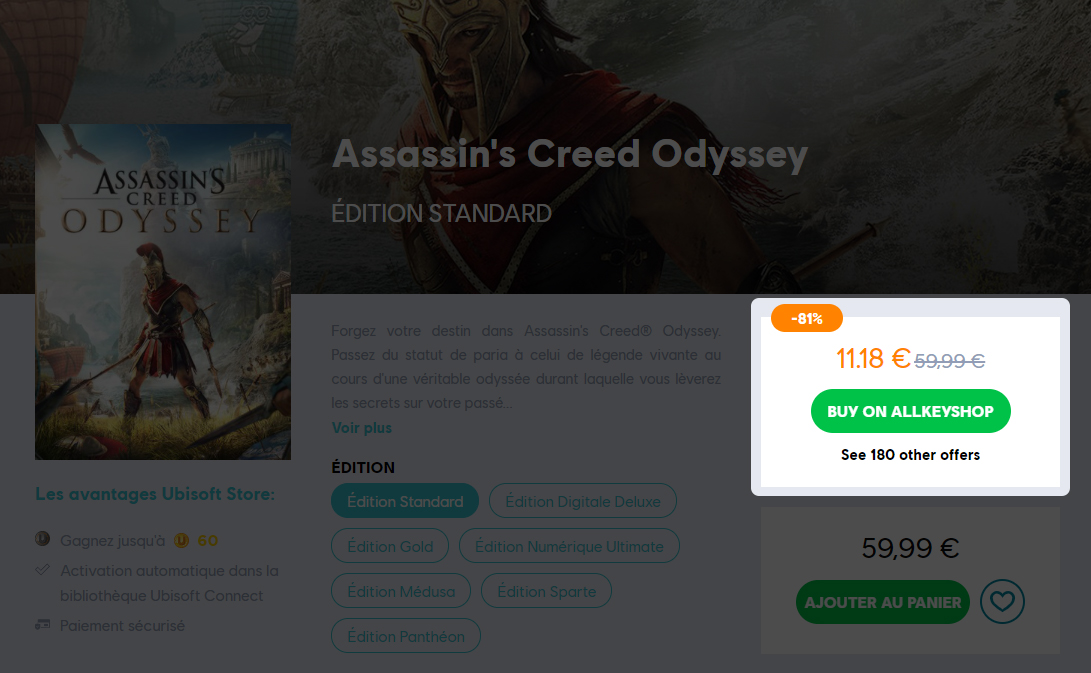The width and height of the screenshot is (1091, 673).
Task: Add the game to wishlist with heart icon
Action: coord(1002,601)
